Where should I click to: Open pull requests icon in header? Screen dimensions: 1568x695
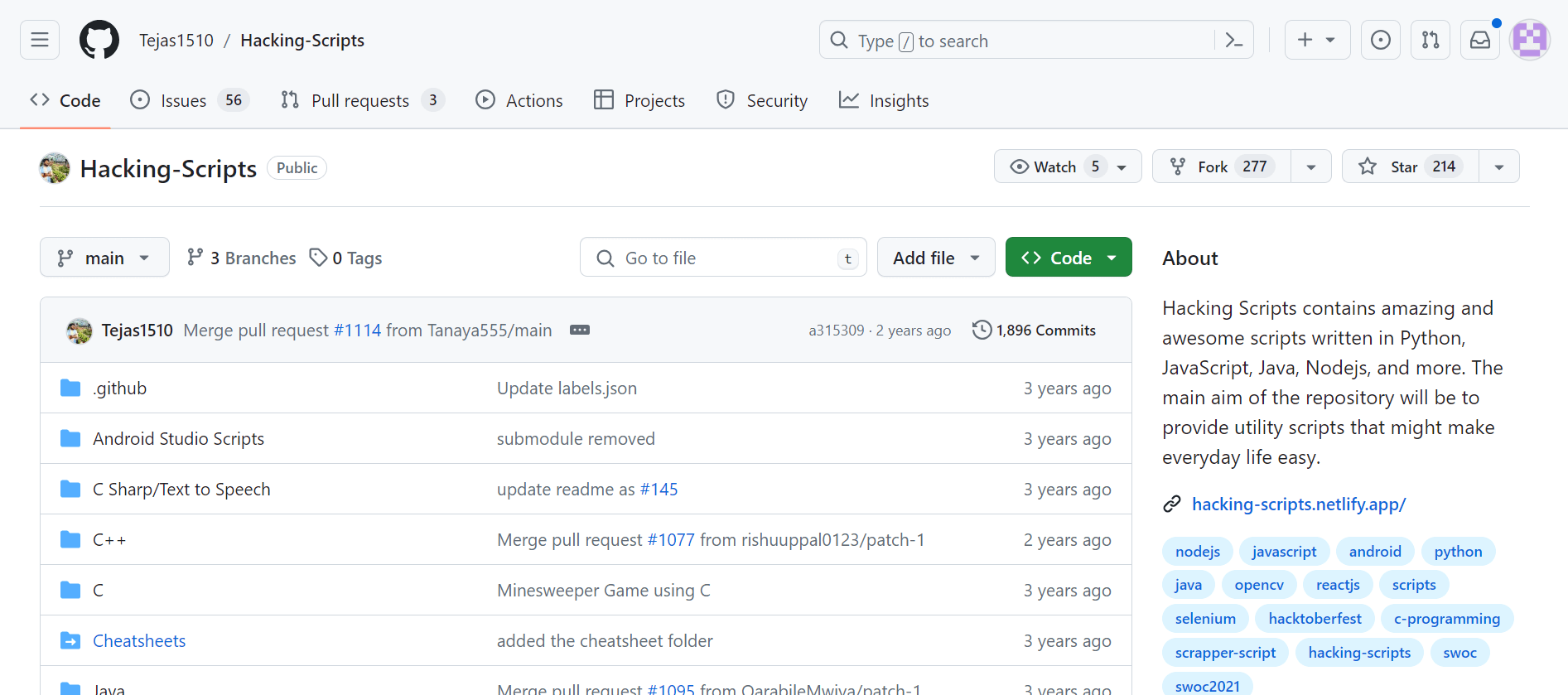[1430, 40]
